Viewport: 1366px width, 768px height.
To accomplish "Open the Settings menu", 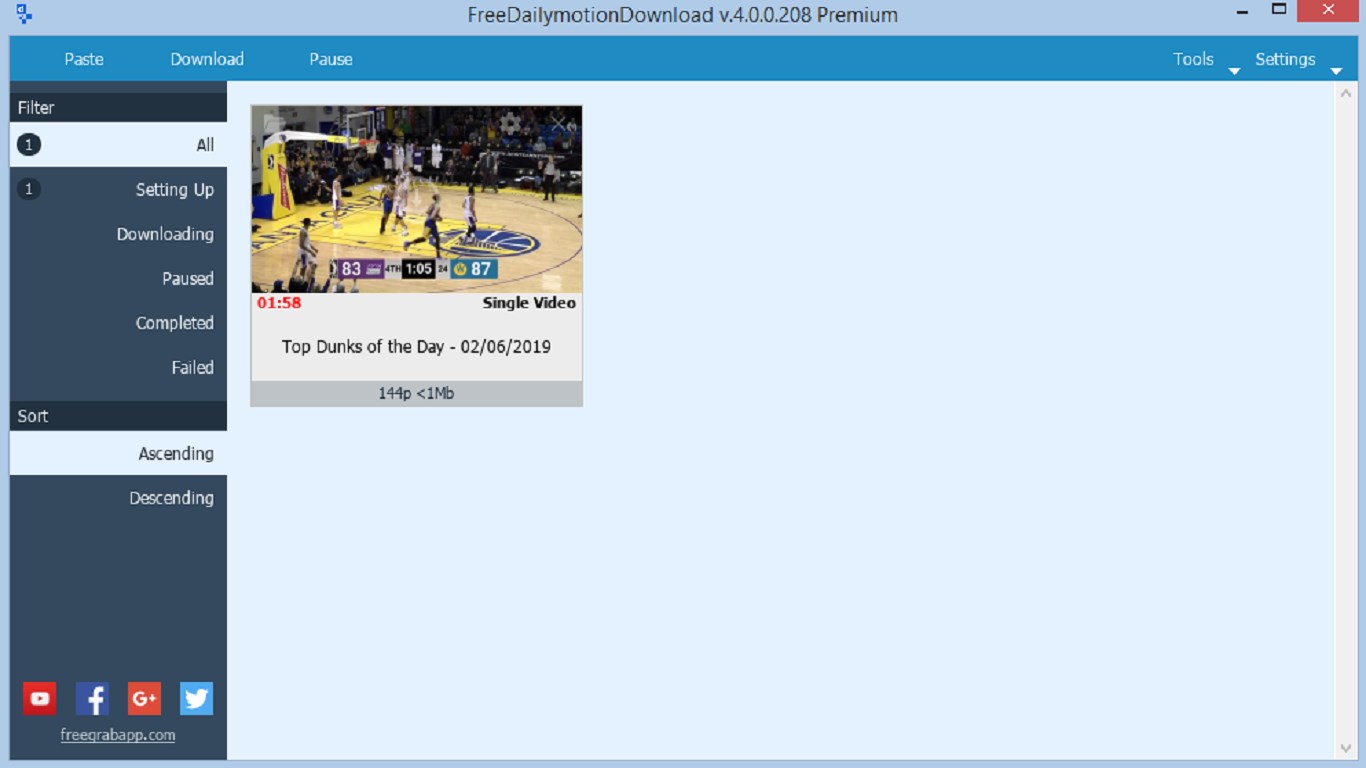I will tap(1285, 59).
